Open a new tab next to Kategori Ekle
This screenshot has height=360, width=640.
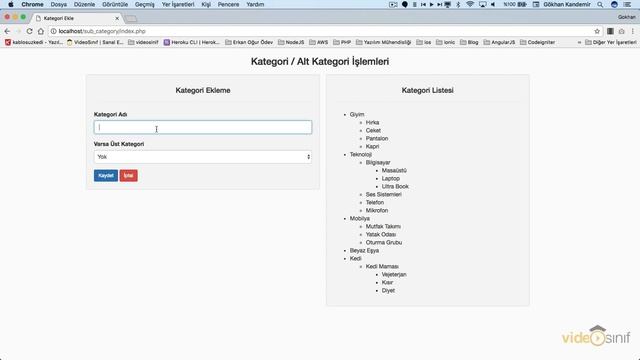[131, 18]
